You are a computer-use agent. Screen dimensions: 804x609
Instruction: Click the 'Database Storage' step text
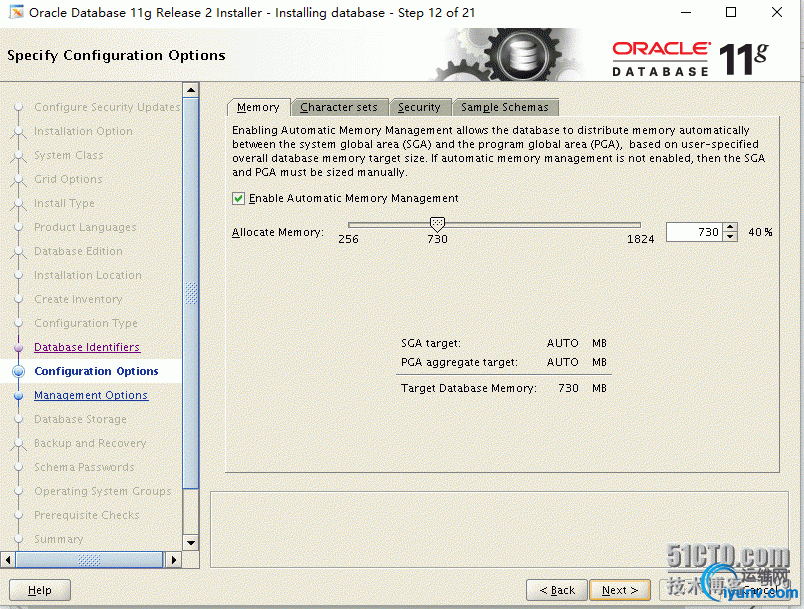[x=80, y=419]
